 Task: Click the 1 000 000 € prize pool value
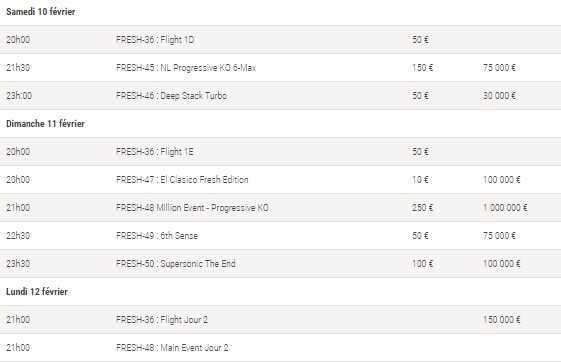click(x=505, y=208)
